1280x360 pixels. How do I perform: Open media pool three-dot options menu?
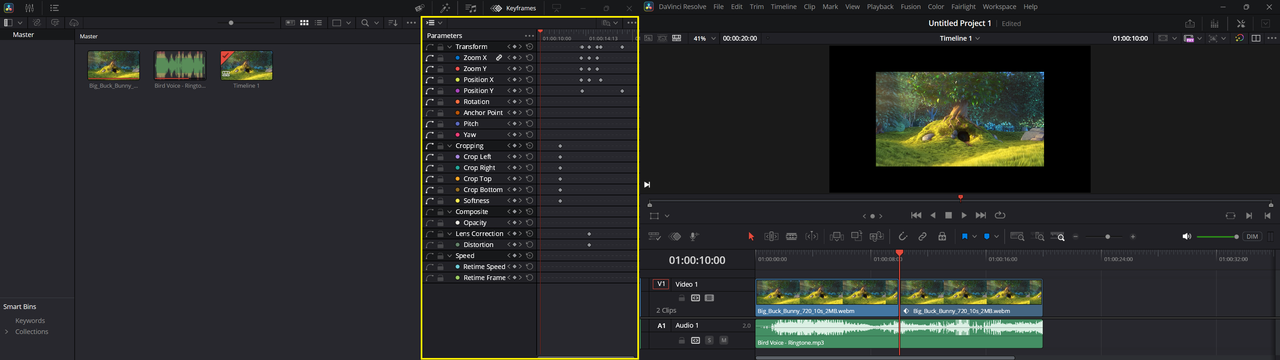pyautogui.click(x=411, y=22)
